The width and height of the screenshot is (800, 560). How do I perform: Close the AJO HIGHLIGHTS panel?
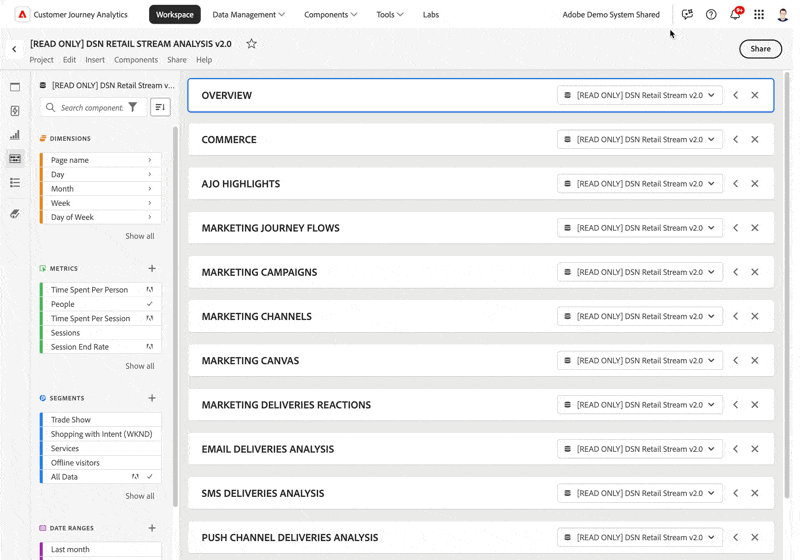coord(755,184)
